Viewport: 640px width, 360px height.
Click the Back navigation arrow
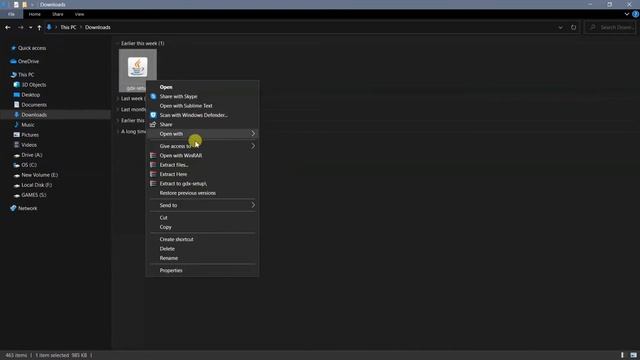click(x=8, y=27)
